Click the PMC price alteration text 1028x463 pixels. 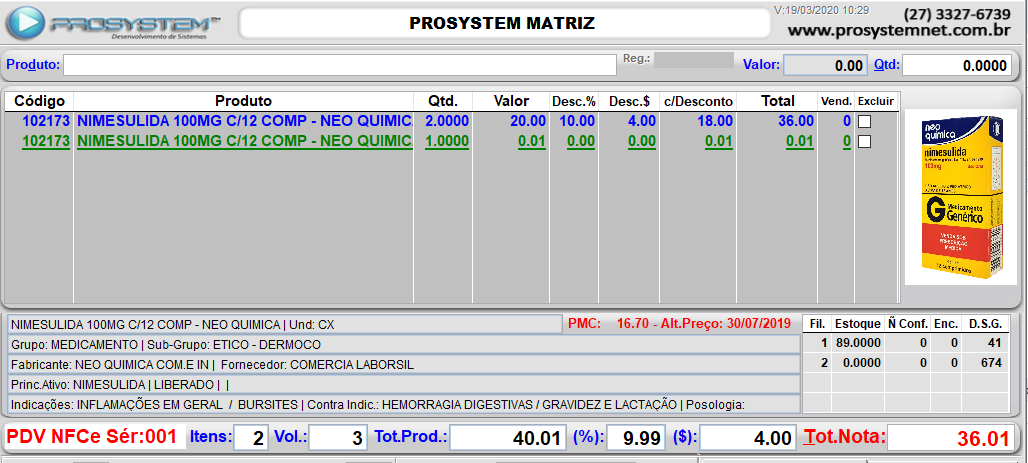pyautogui.click(x=681, y=323)
